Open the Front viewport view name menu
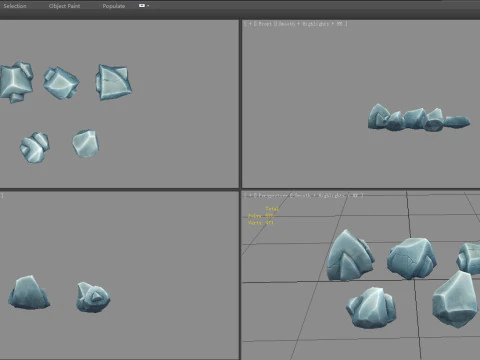Screen dimensions: 480x360 pyautogui.click(x=265, y=24)
